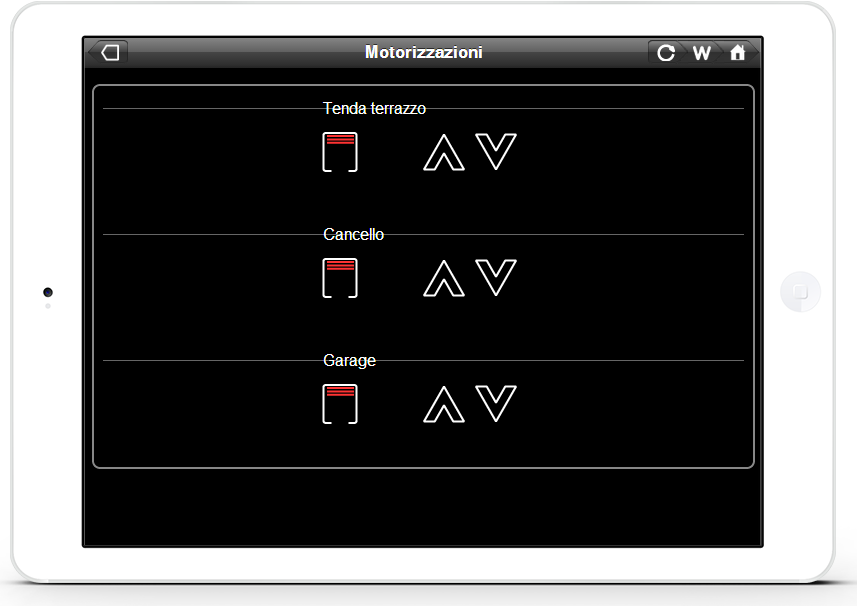The width and height of the screenshot is (857, 606).
Task: Open the W menu in header
Action: click(702, 53)
